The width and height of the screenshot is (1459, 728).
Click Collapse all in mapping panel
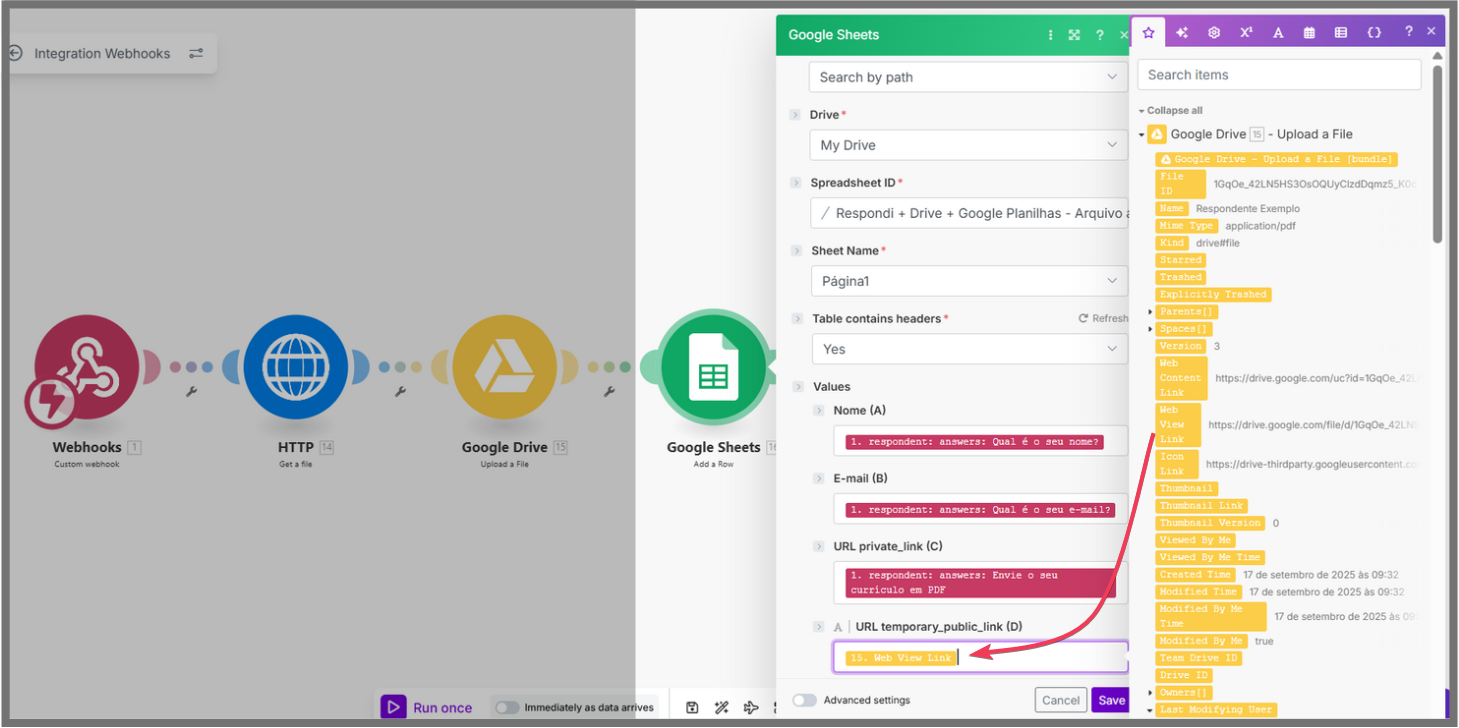tap(1174, 111)
